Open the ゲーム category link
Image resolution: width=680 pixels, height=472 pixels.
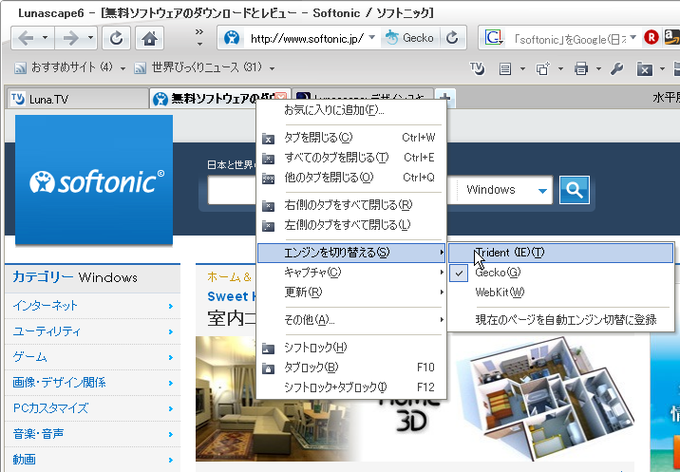[x=93, y=357]
